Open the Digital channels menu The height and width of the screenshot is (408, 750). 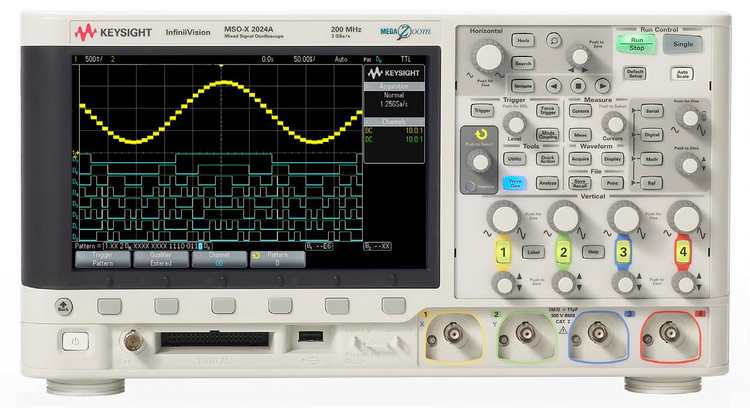[652, 134]
